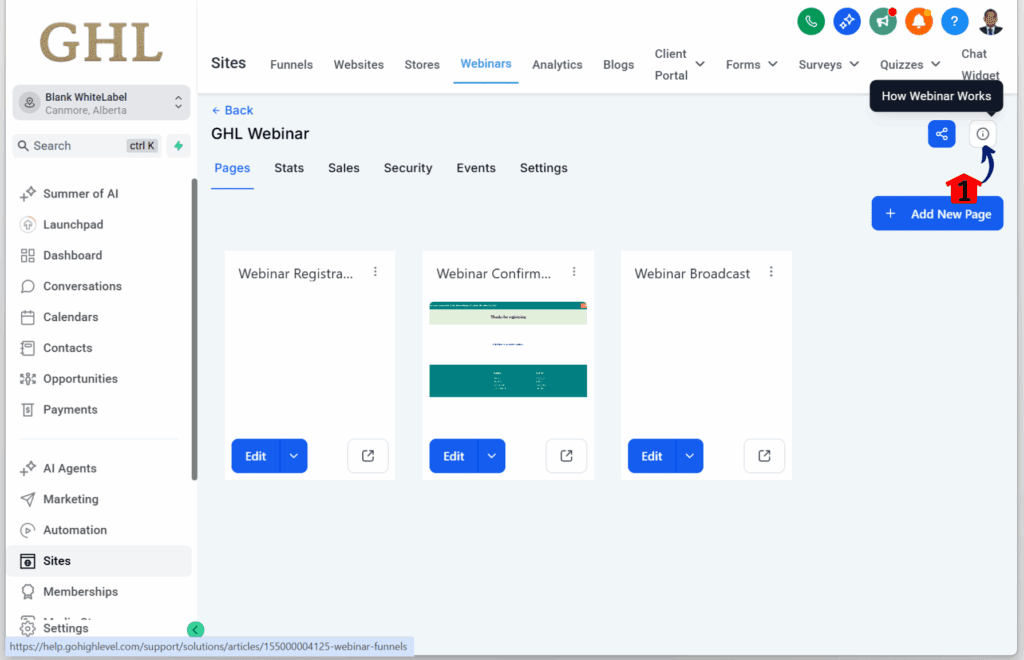Open Contacts from the sidebar
This screenshot has width=1024, height=660.
[67, 348]
